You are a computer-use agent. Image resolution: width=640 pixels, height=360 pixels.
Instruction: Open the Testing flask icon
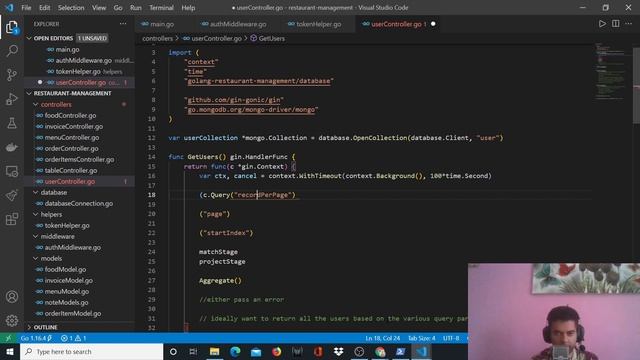coord(12,123)
